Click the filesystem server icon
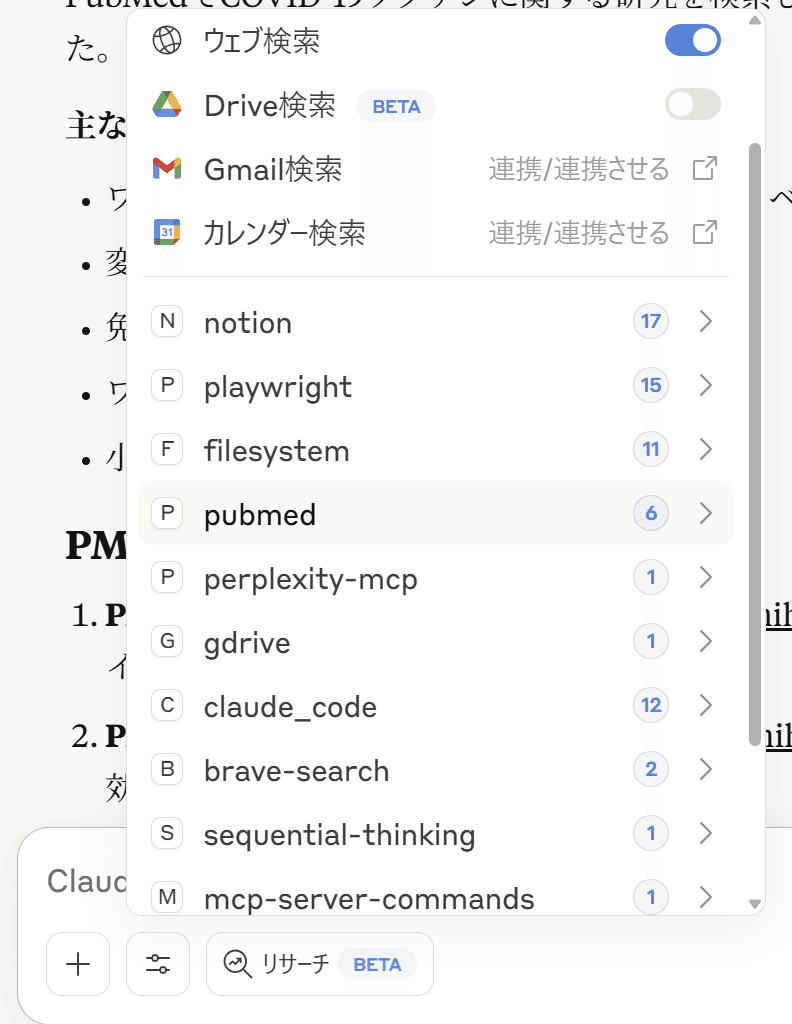Image resolution: width=792 pixels, height=1024 pixels. click(x=167, y=449)
